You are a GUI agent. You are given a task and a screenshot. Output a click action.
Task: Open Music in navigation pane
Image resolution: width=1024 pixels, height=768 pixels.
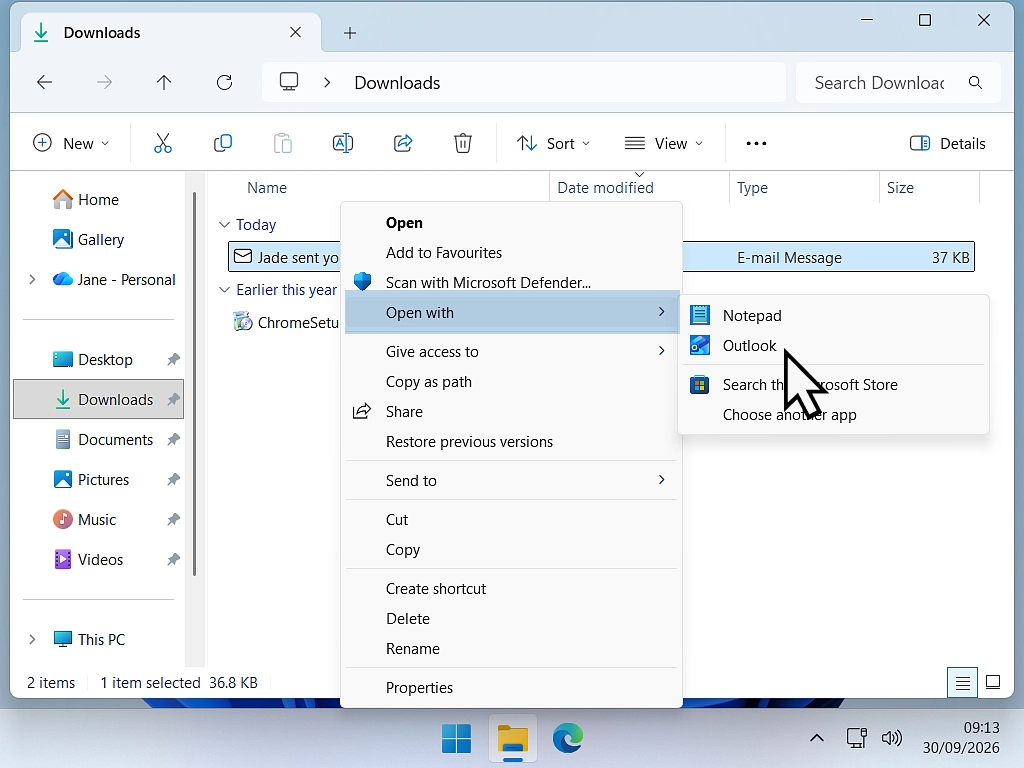click(98, 520)
